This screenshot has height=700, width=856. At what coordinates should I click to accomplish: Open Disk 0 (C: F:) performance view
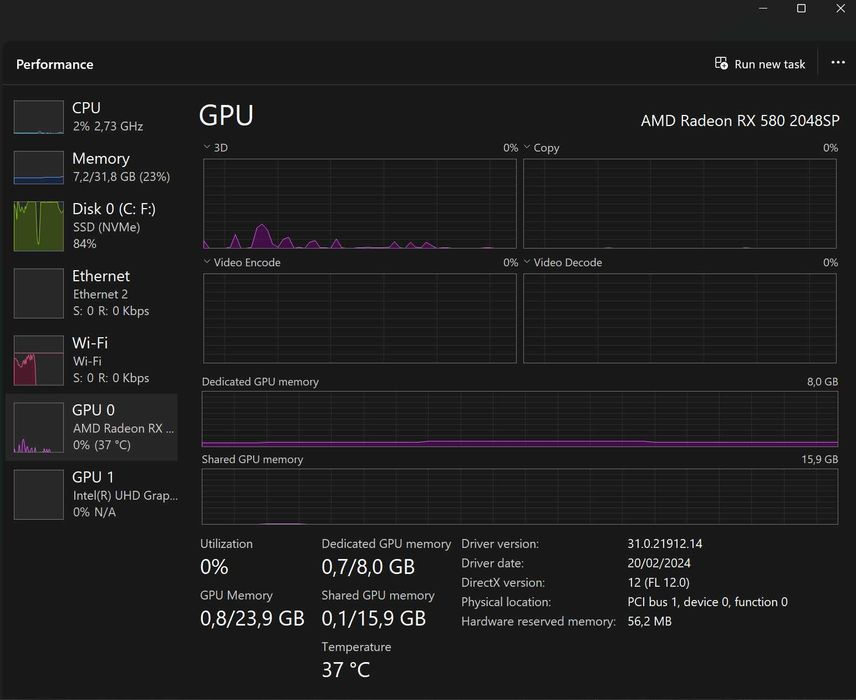(91, 226)
